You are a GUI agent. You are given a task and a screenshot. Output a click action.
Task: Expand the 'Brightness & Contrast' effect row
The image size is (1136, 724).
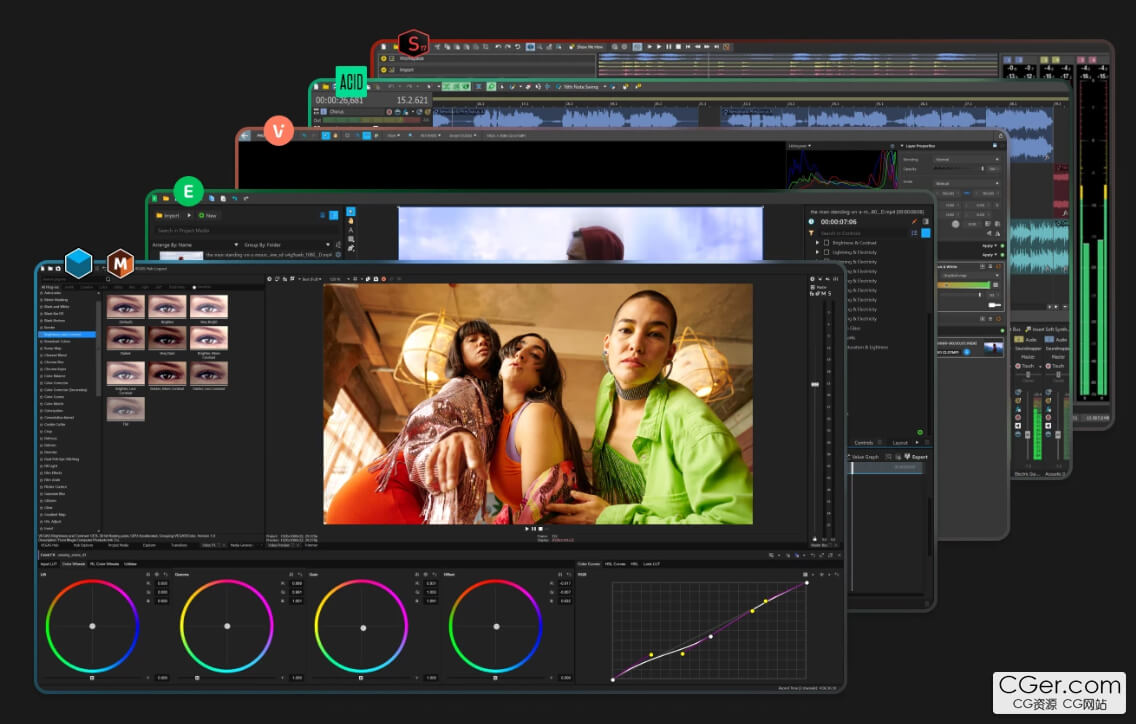(x=818, y=243)
